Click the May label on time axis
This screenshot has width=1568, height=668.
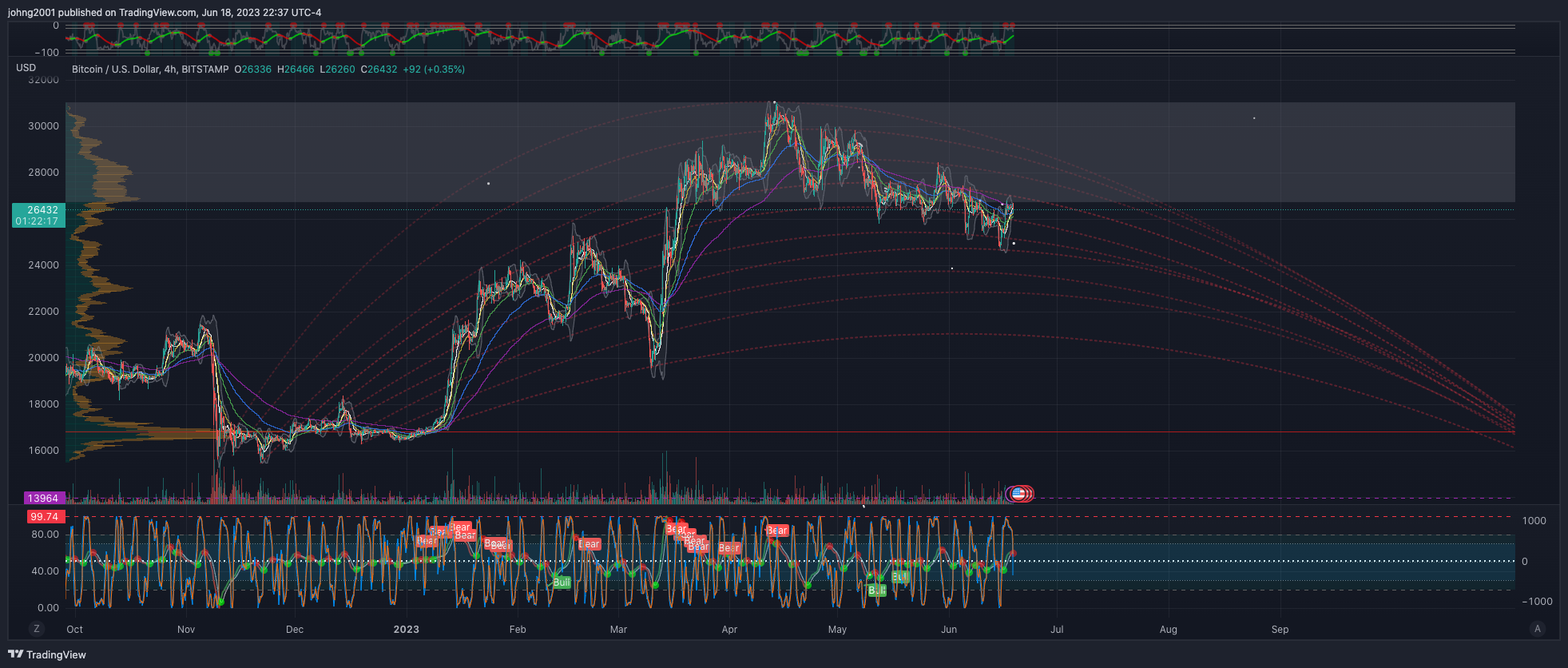pyautogui.click(x=837, y=630)
